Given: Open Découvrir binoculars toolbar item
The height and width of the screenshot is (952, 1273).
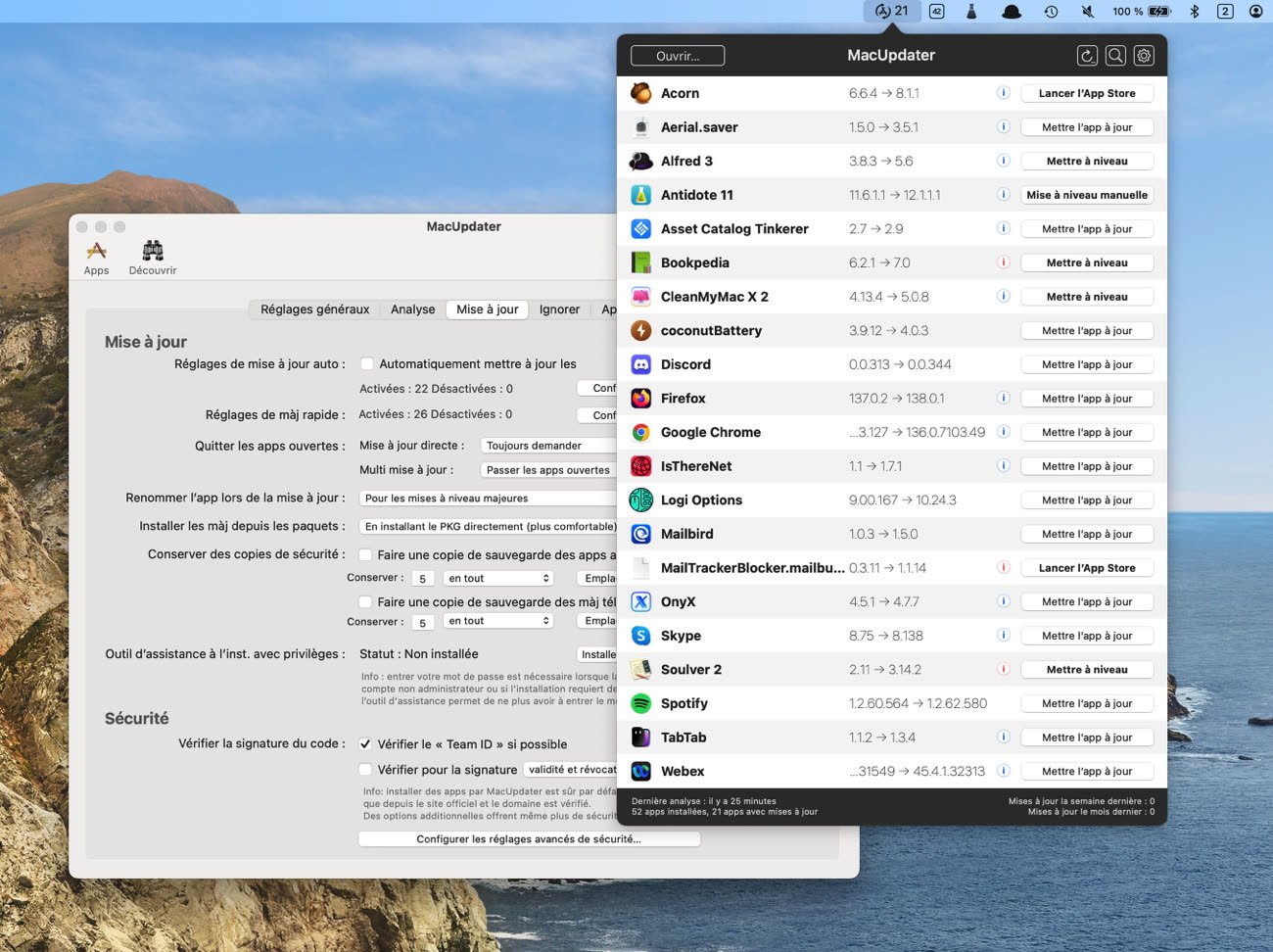Looking at the screenshot, I should pyautogui.click(x=153, y=258).
